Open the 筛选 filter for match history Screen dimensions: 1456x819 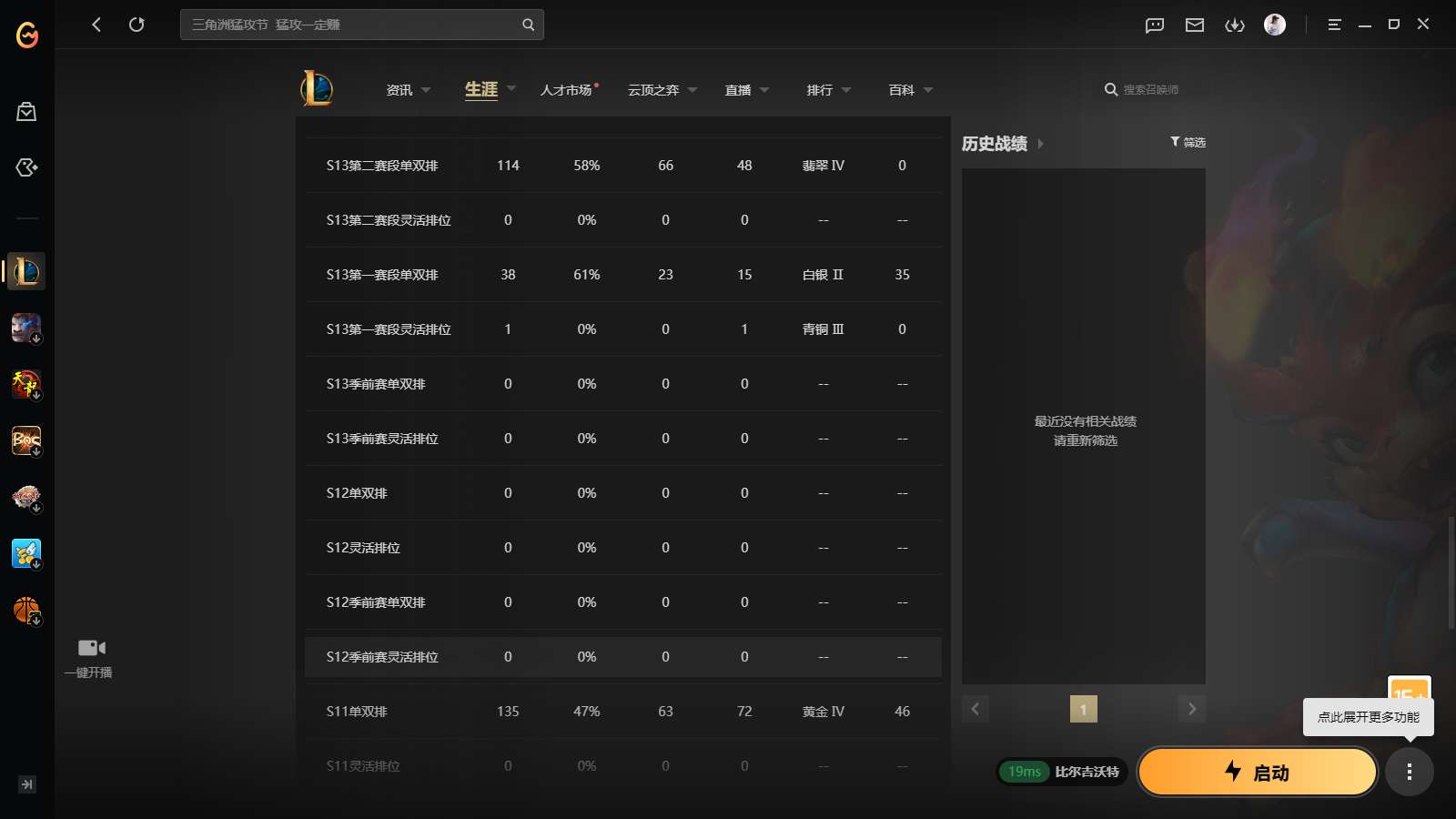pyautogui.click(x=1188, y=142)
